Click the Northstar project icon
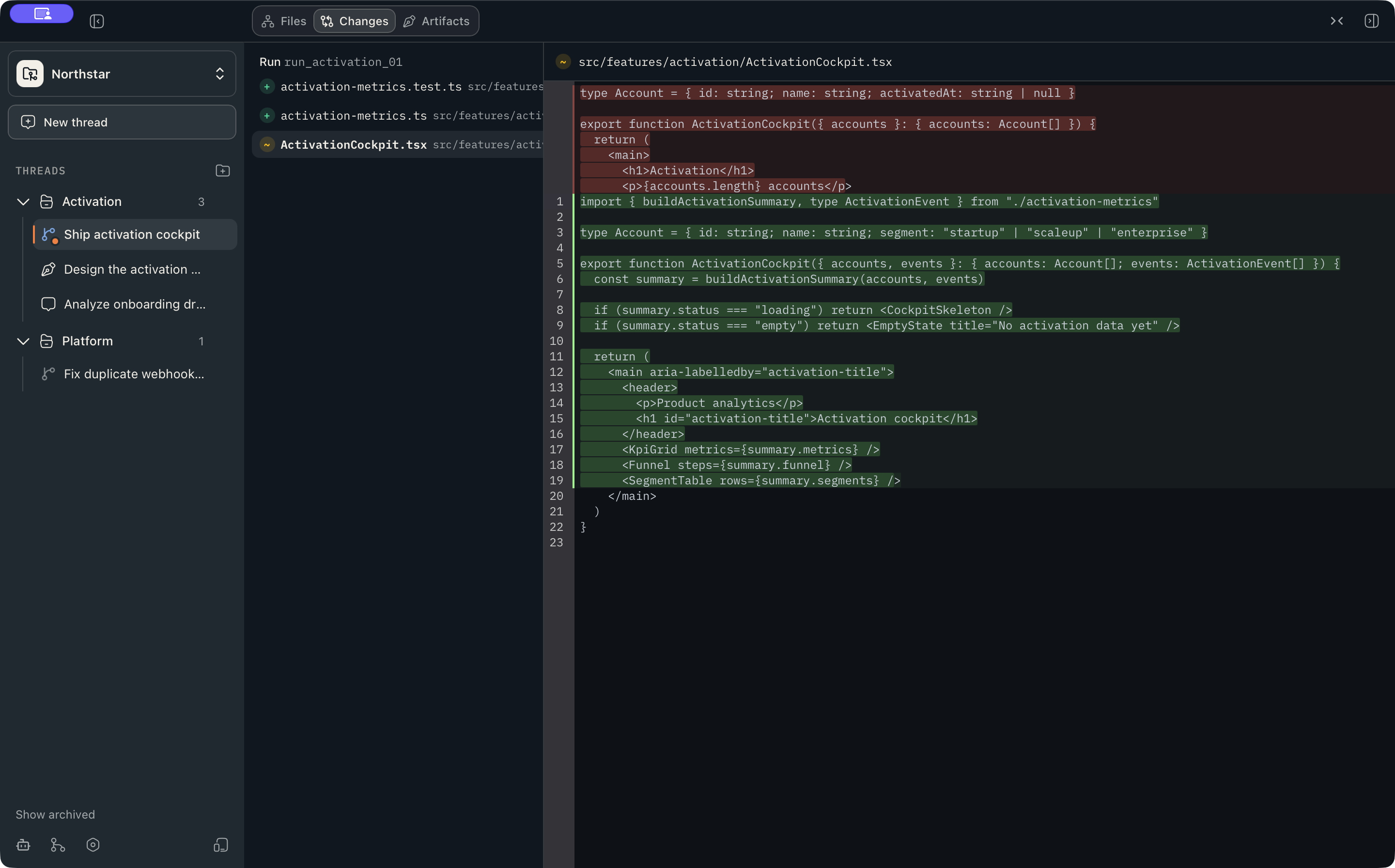The image size is (1395, 868). tap(30, 74)
